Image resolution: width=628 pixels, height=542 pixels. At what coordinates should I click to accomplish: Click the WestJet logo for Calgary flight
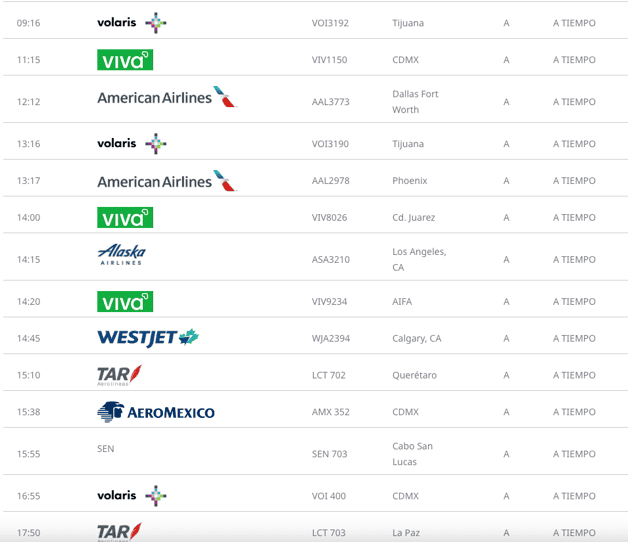tap(147, 338)
